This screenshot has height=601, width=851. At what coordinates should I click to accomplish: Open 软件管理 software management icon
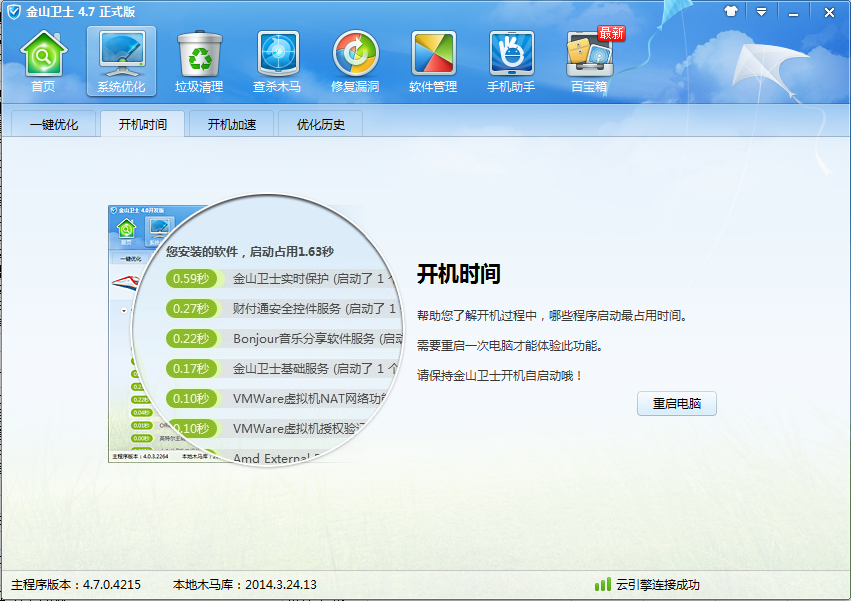pos(433,60)
